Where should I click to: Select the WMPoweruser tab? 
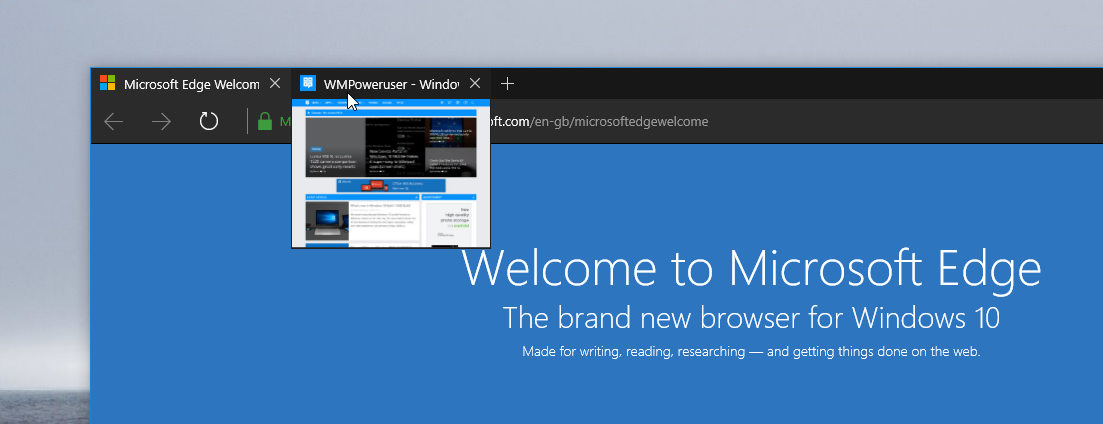point(391,84)
